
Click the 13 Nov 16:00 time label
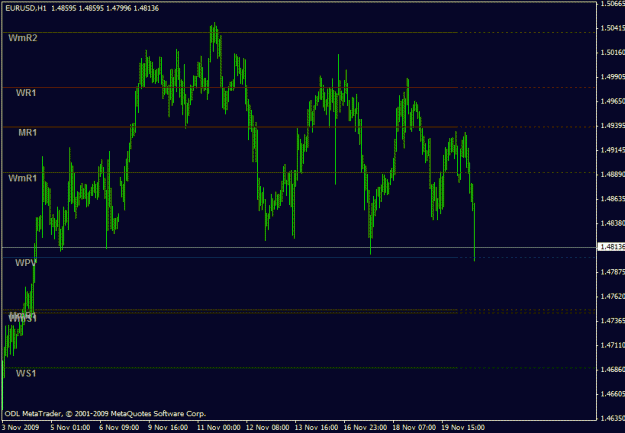317,427
